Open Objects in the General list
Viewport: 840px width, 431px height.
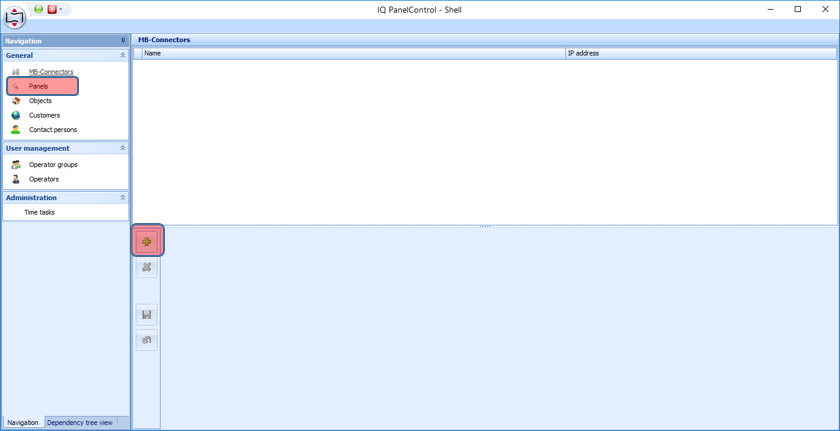(x=40, y=101)
